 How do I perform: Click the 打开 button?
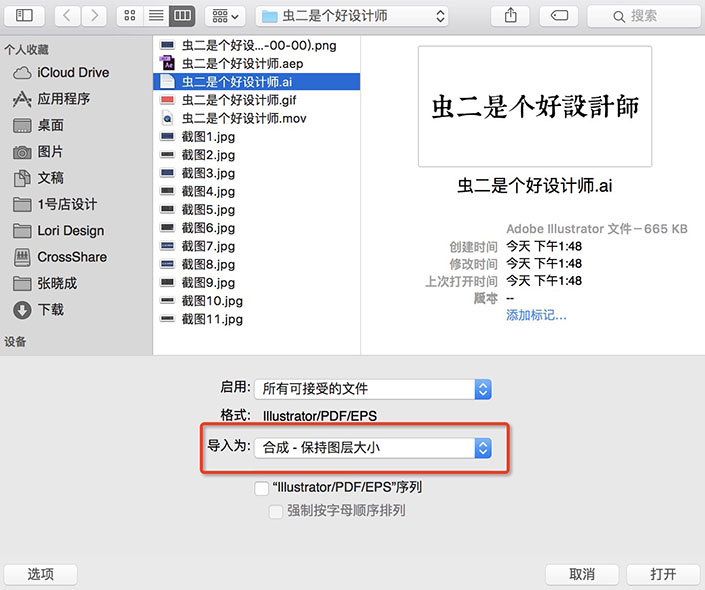[x=663, y=574]
